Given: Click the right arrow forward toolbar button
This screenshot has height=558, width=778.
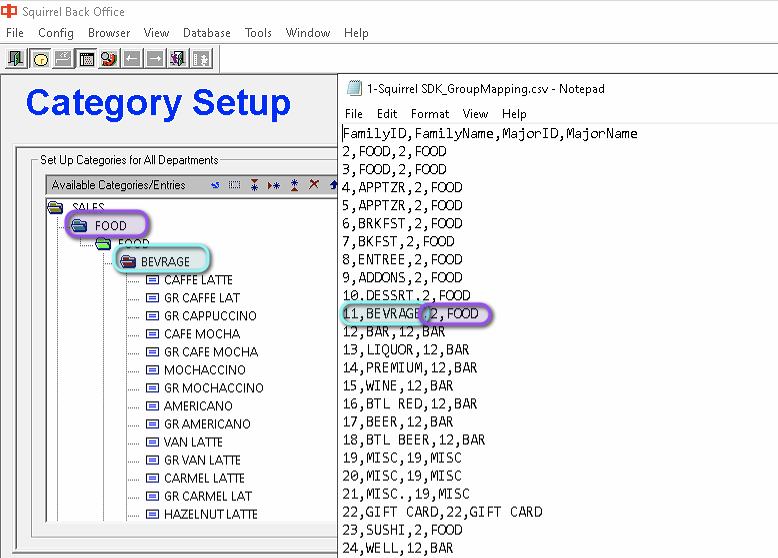Looking at the screenshot, I should 155,59.
